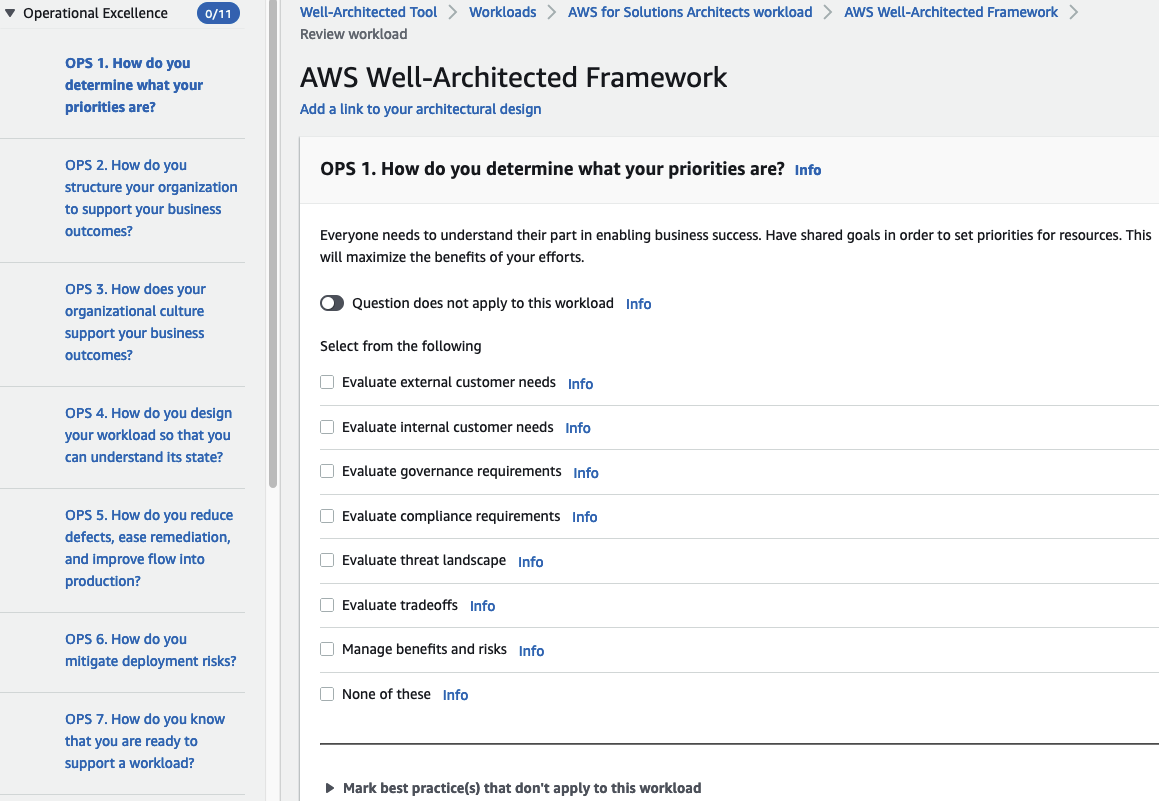Check Evaluate compliance requirements
Viewport: 1159px width, 801px height.
coord(327,516)
